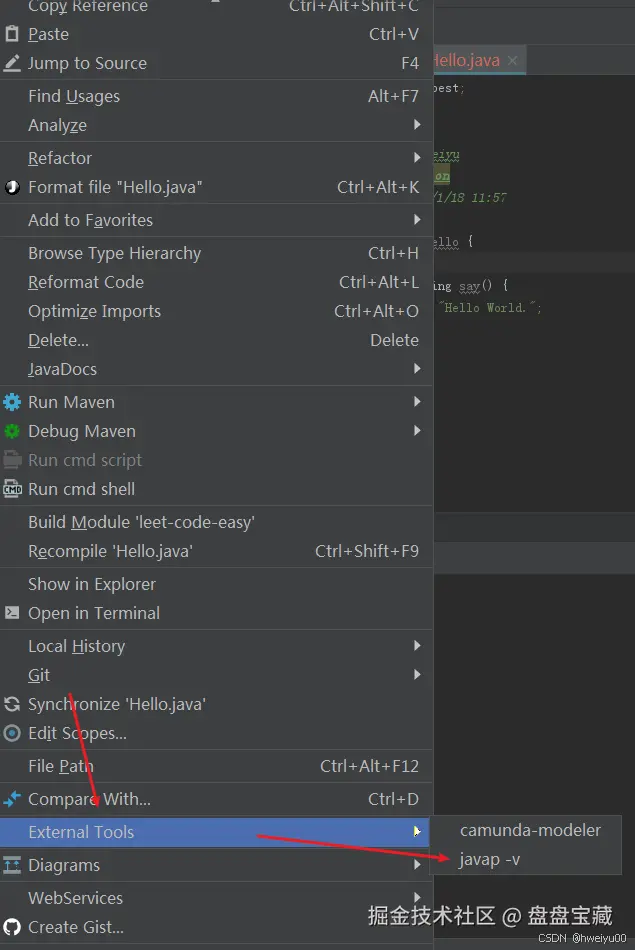Click the Format file "Hello.java" icon
The image size is (635, 950).
coord(12,187)
